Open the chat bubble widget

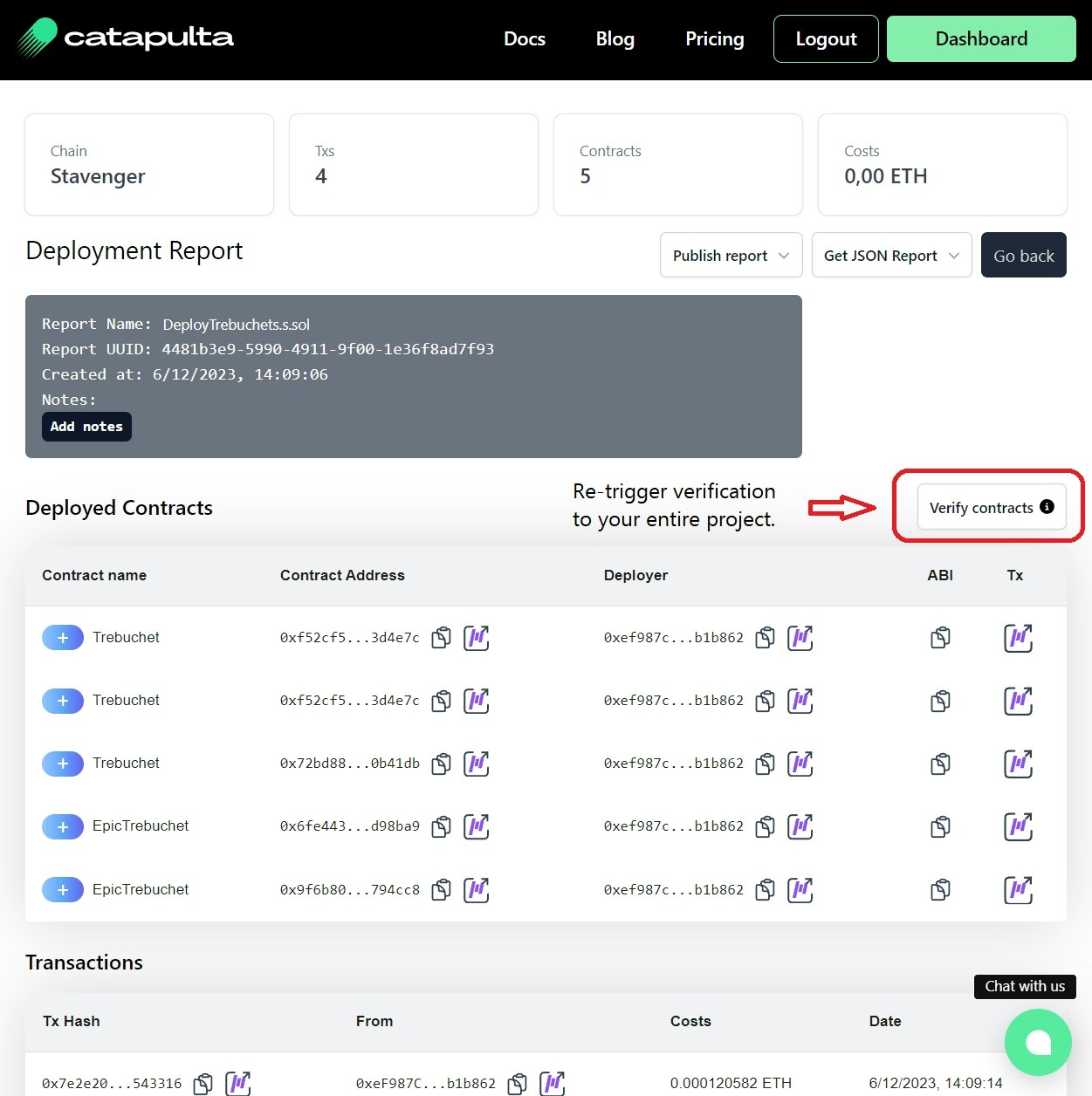tap(1038, 1042)
